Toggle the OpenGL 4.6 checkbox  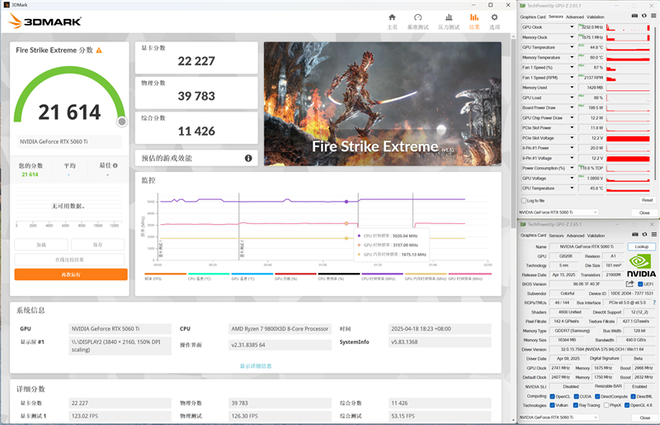(627, 405)
